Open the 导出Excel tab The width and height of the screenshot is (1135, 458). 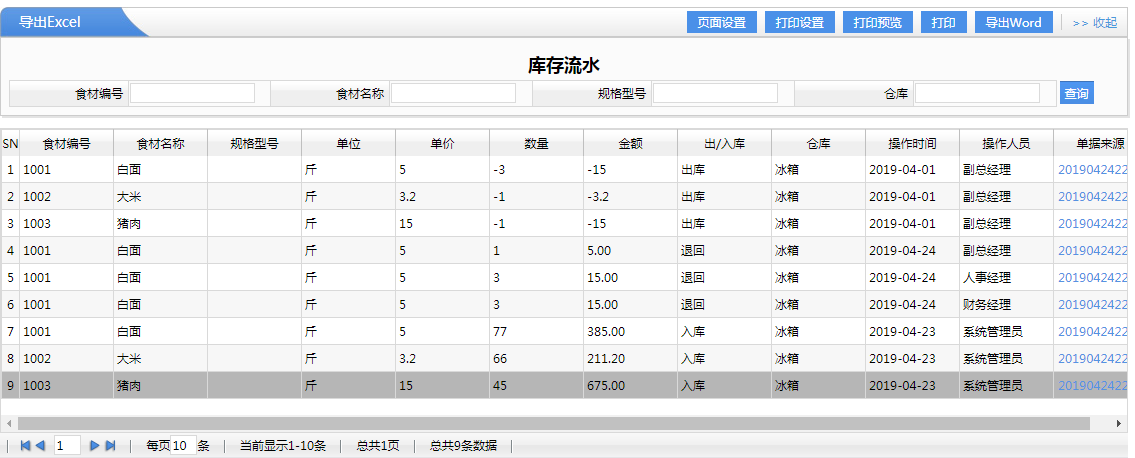50,22
